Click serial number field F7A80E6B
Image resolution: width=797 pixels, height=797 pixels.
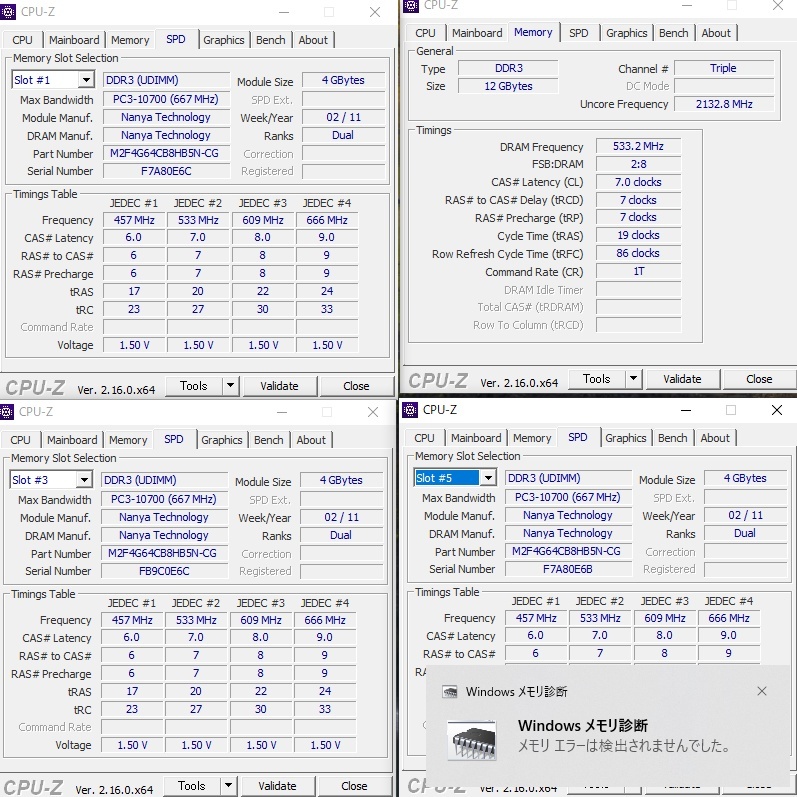point(568,569)
